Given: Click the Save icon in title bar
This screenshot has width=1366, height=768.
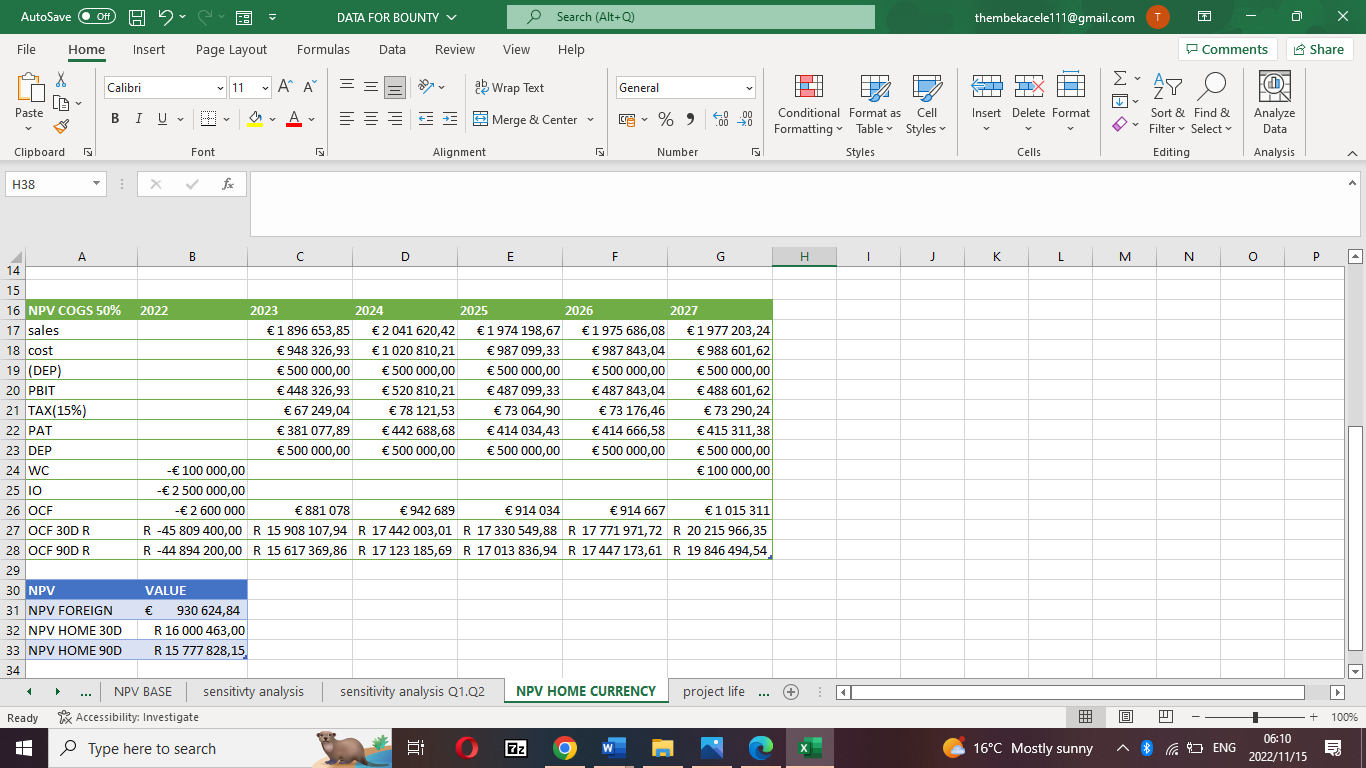Looking at the screenshot, I should 138,17.
